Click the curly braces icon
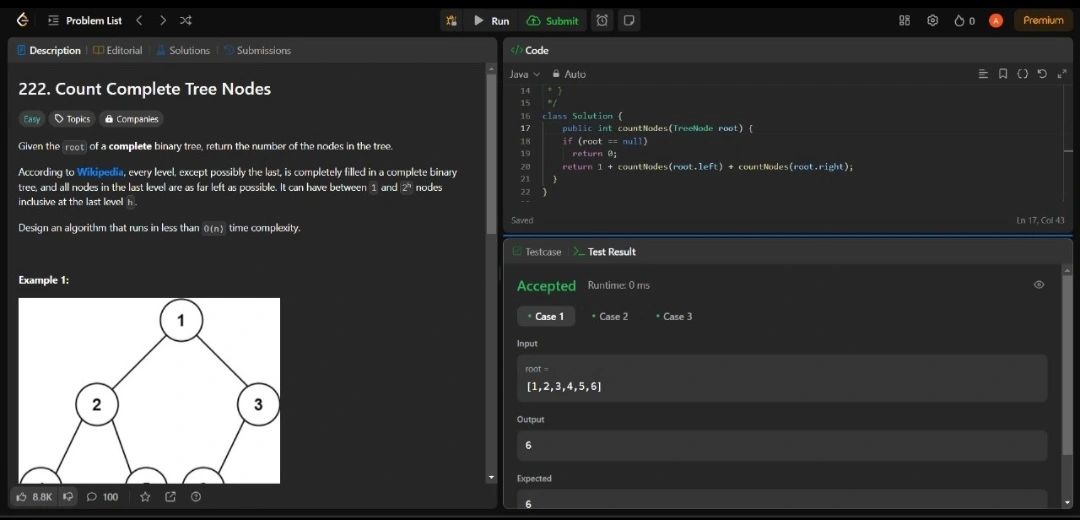Screen dimensions: 1080x520 tap(1022, 74)
